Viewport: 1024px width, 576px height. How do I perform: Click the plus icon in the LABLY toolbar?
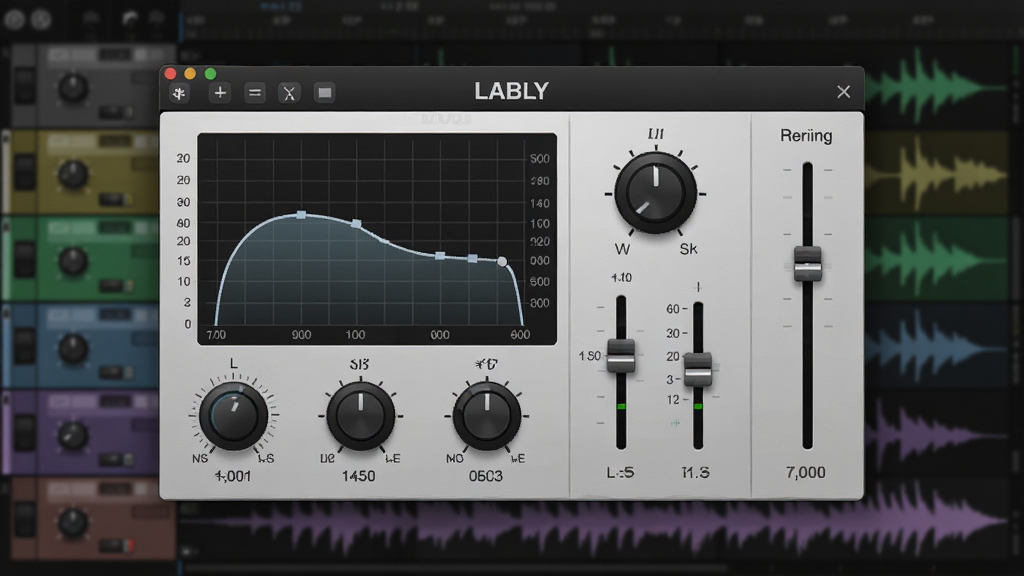220,93
